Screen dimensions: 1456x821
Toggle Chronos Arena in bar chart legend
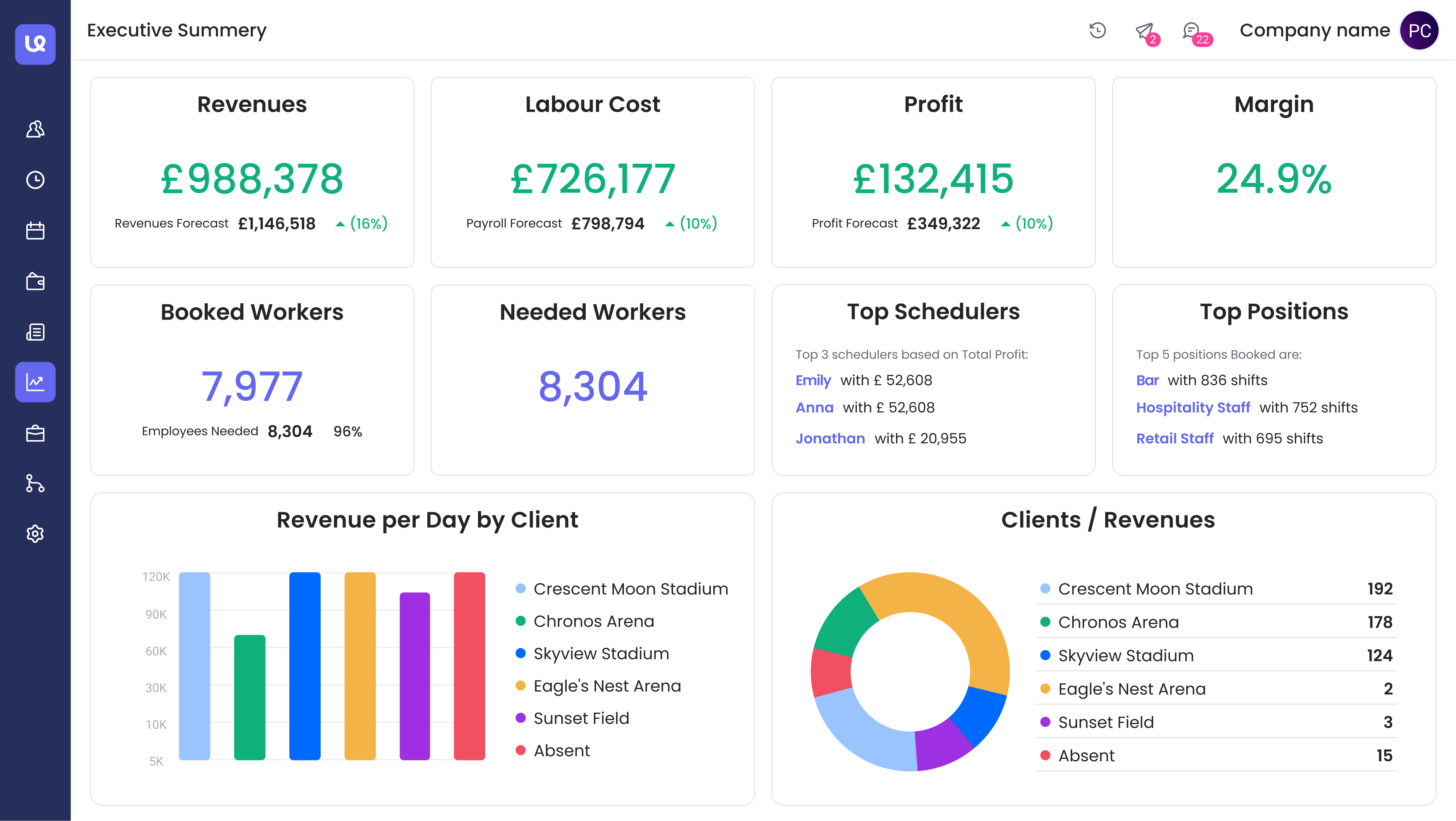593,621
